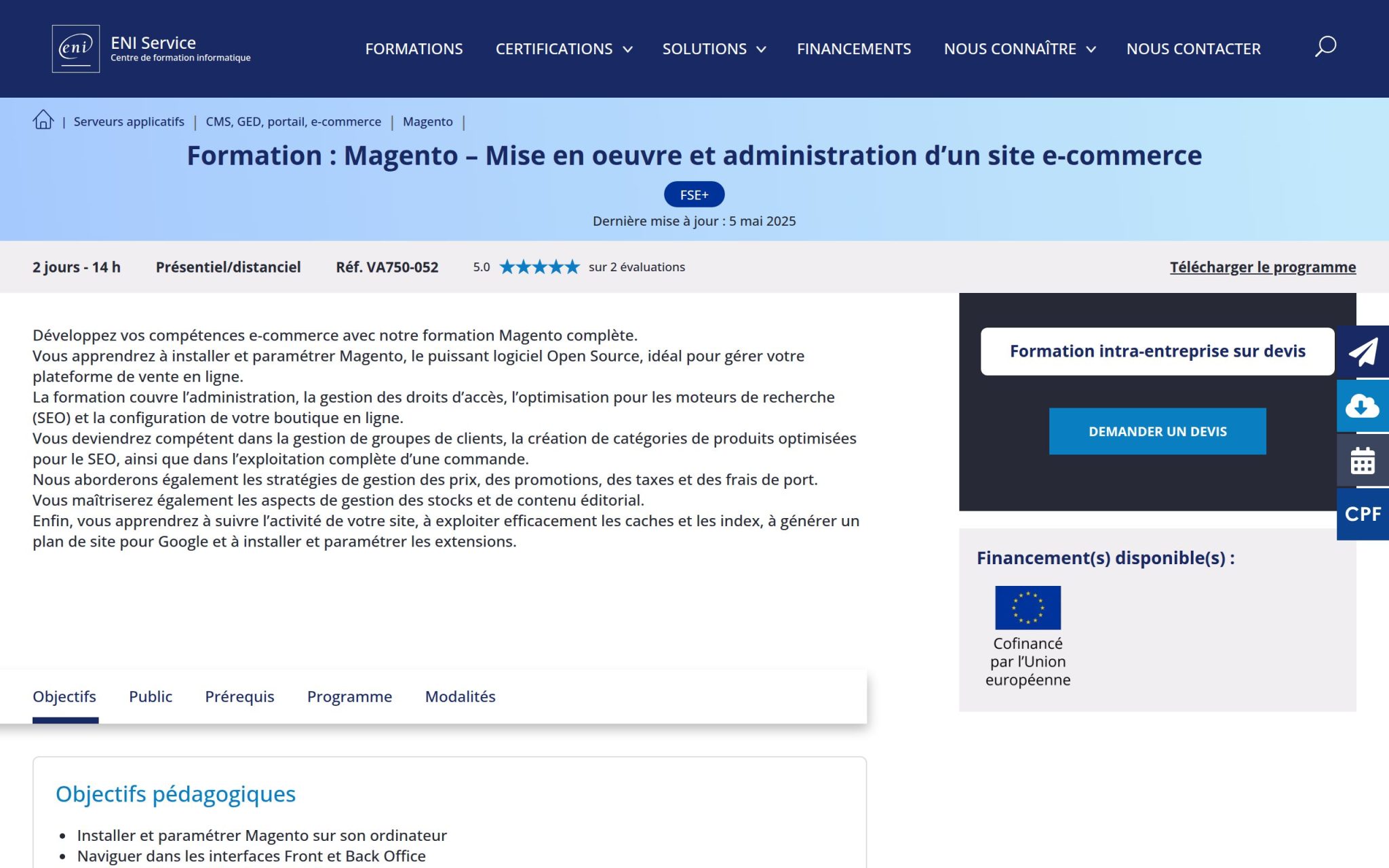Click the paper plane contact icon
Screen dimensions: 1389x868
[1363, 351]
